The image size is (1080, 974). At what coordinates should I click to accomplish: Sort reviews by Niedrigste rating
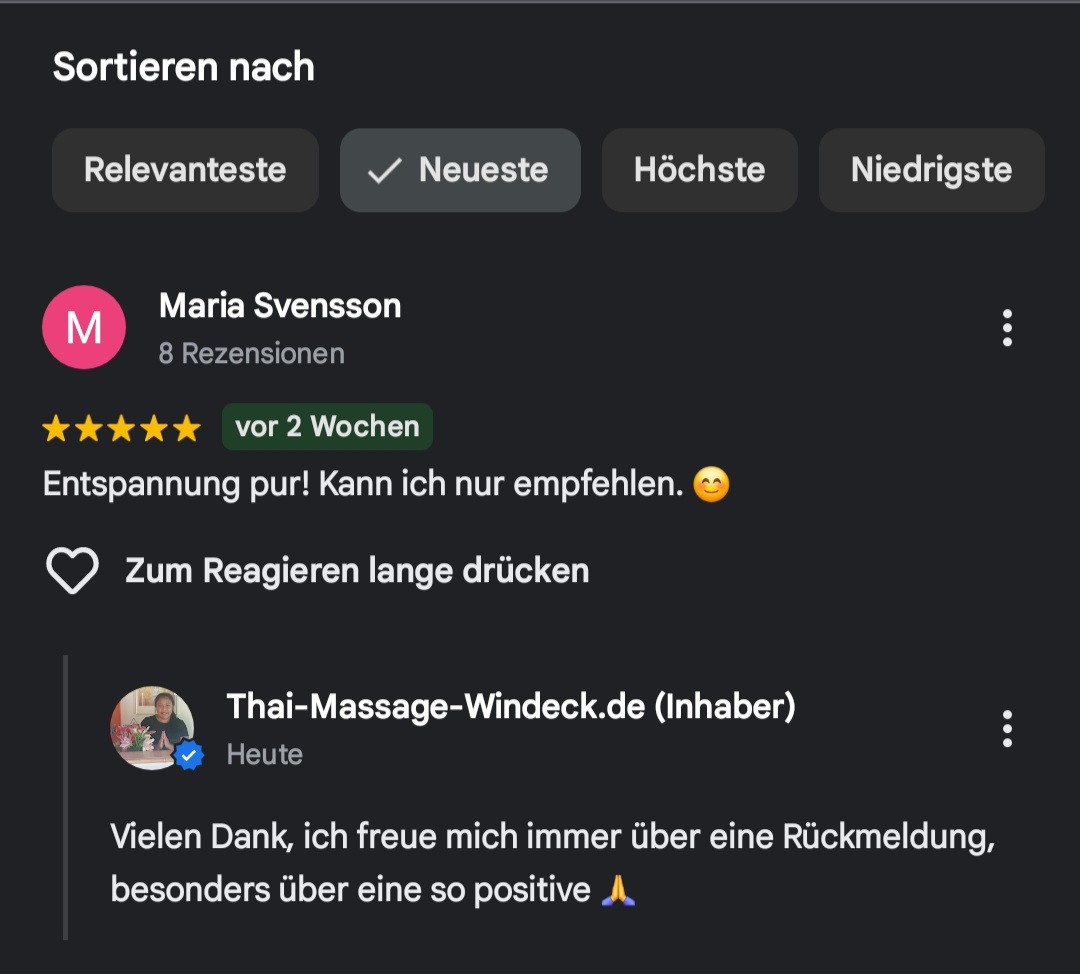pyautogui.click(x=932, y=170)
